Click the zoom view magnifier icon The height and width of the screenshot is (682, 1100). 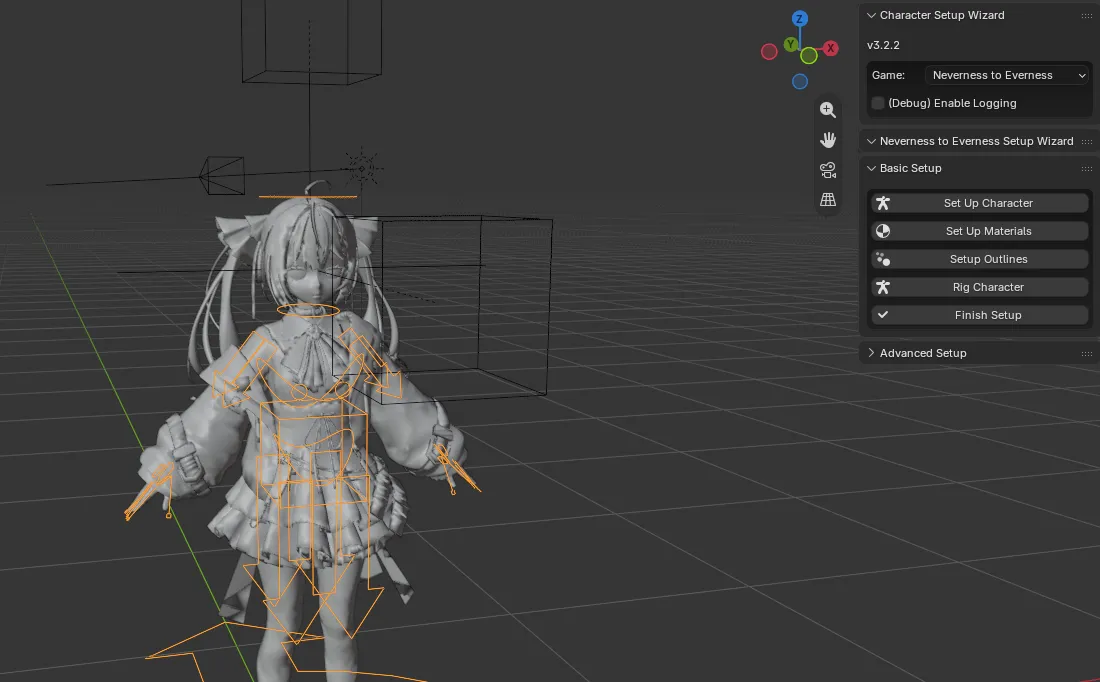[828, 109]
